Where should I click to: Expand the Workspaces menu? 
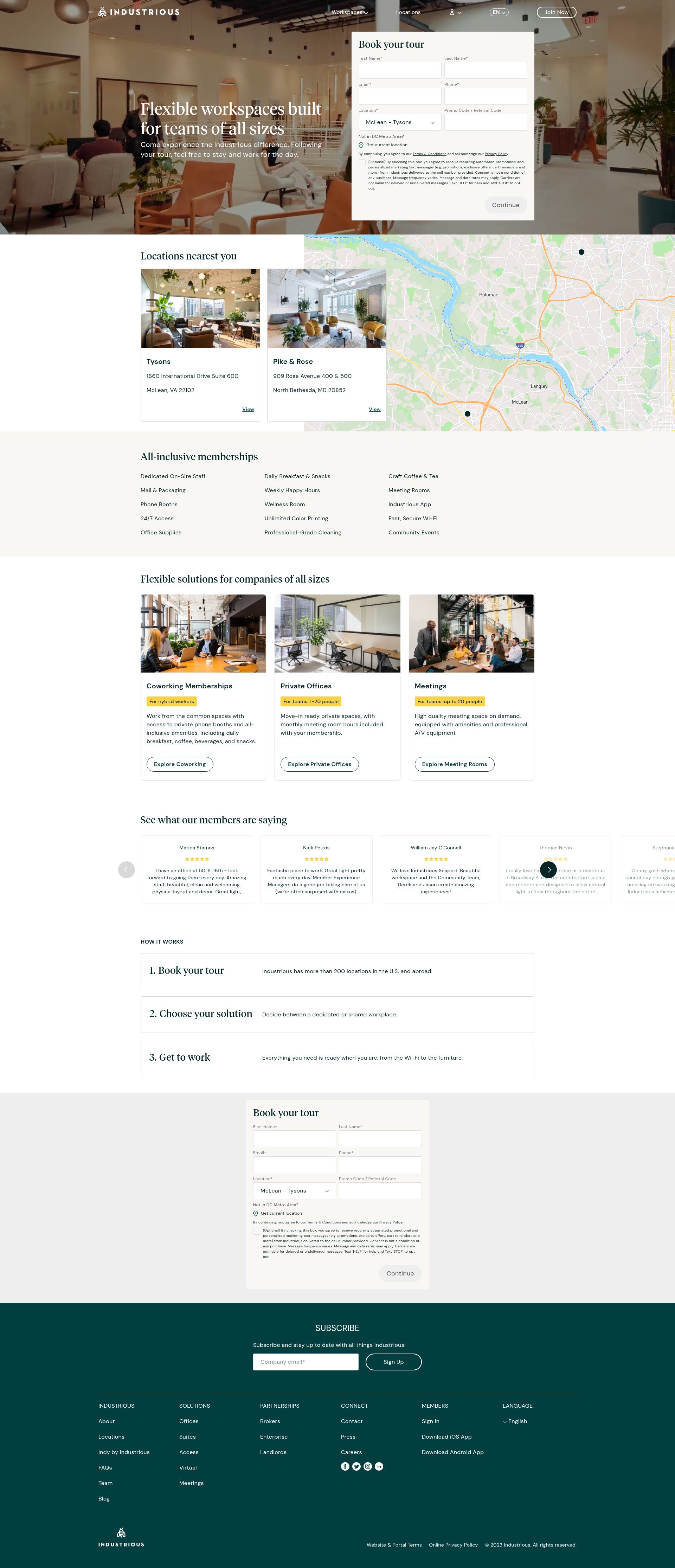349,12
